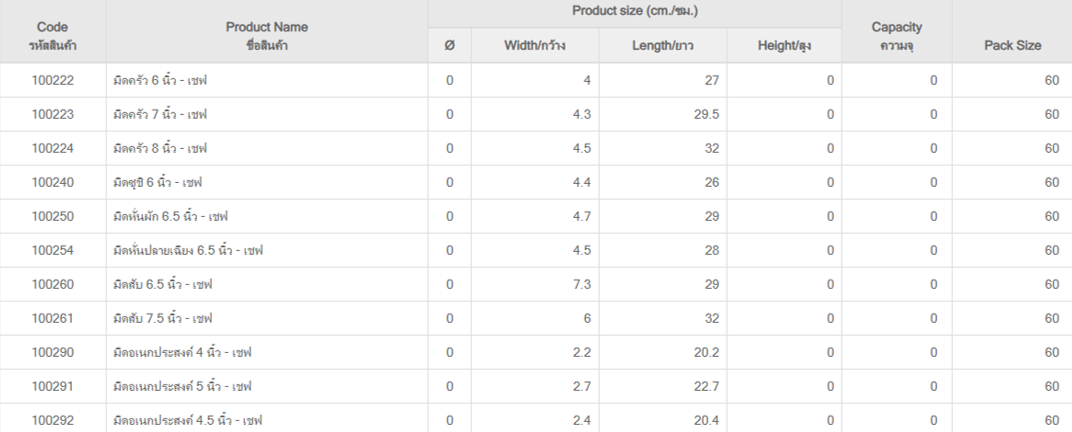The height and width of the screenshot is (432, 1072).
Task: Click width value 4.4 cell
Action: pos(535,183)
